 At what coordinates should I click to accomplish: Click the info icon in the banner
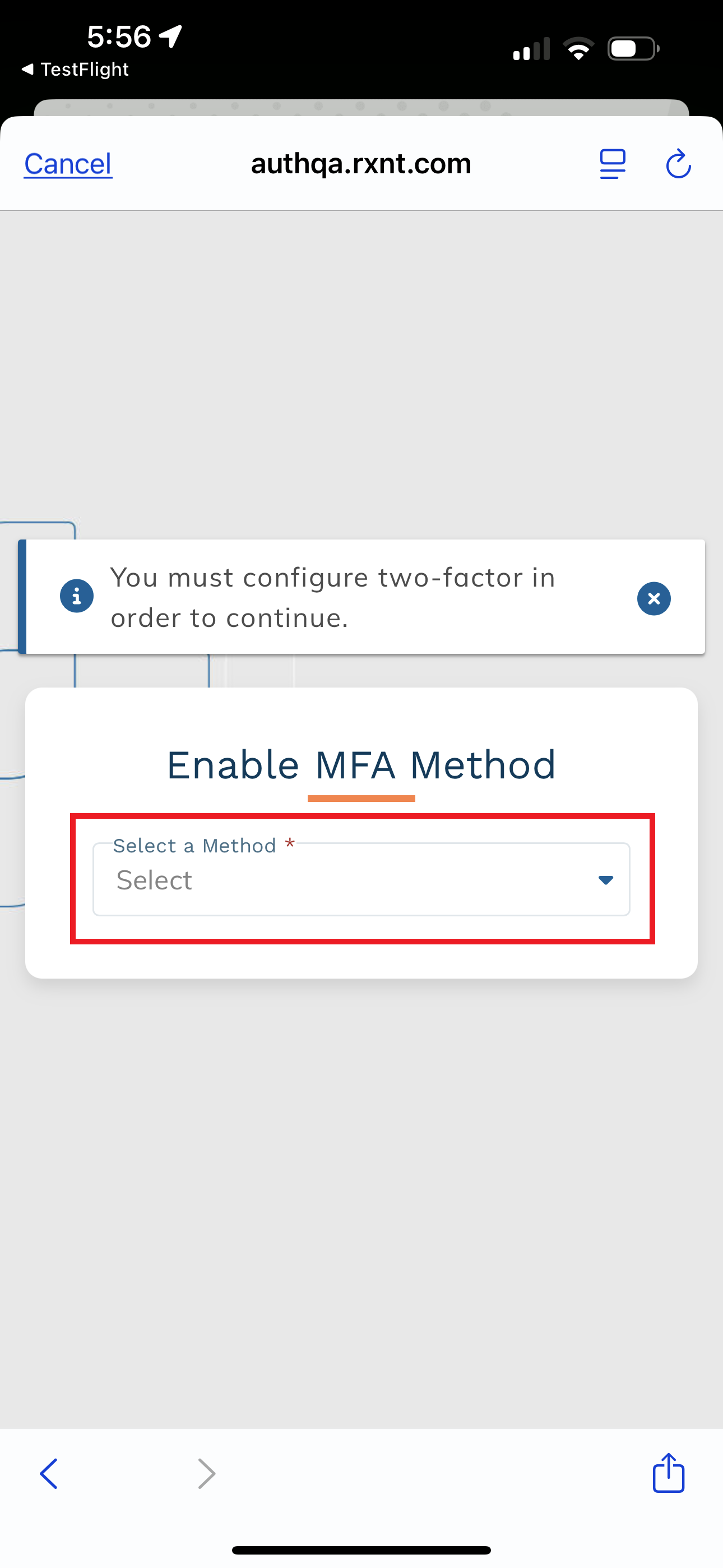click(x=77, y=596)
